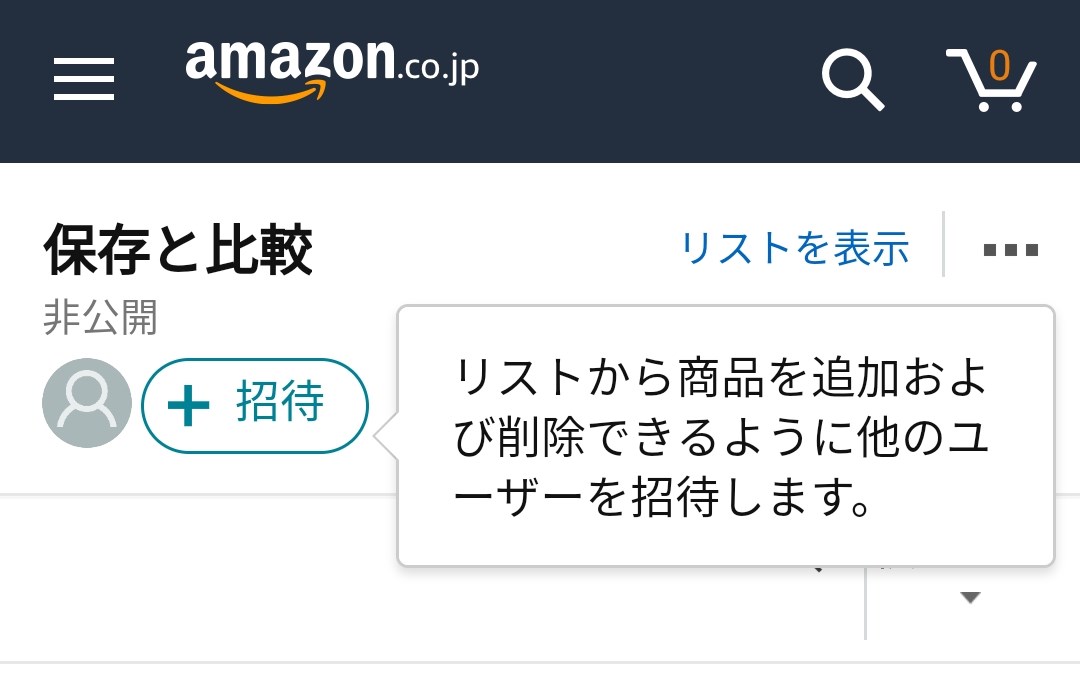Open the three-dot more options menu
The image size is (1080, 696).
coord(1011,249)
